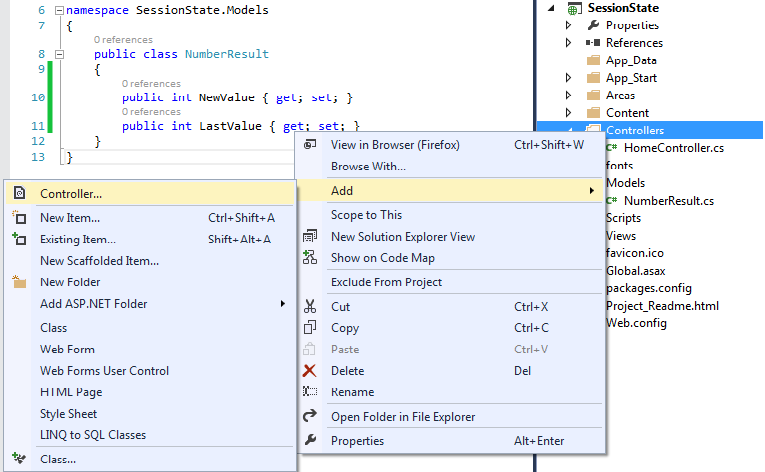Open HomeController.cs in Solution Explorer
Viewport: 765px width, 472px height.
coord(672,148)
